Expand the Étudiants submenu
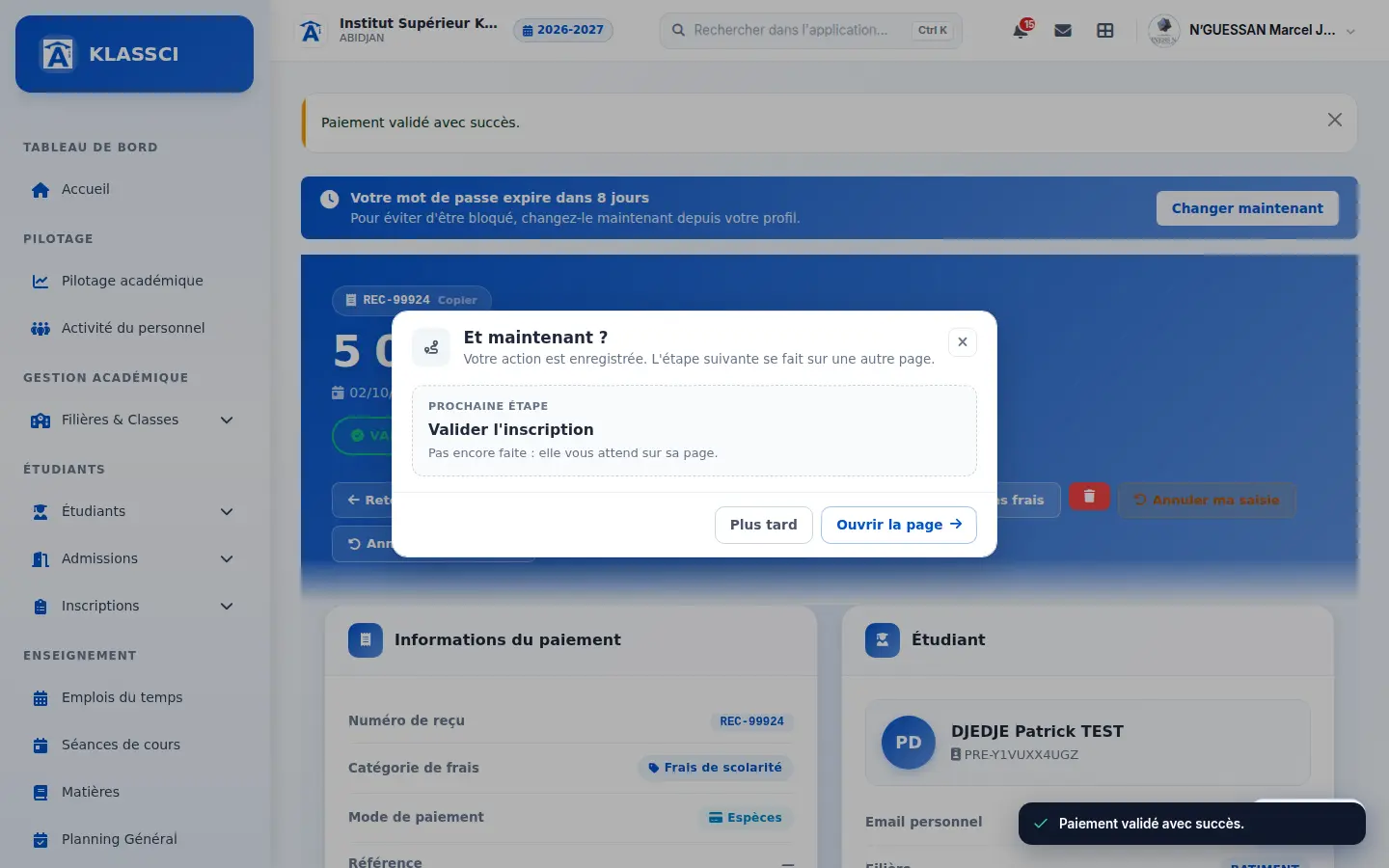The height and width of the screenshot is (868, 1389). pyautogui.click(x=227, y=512)
